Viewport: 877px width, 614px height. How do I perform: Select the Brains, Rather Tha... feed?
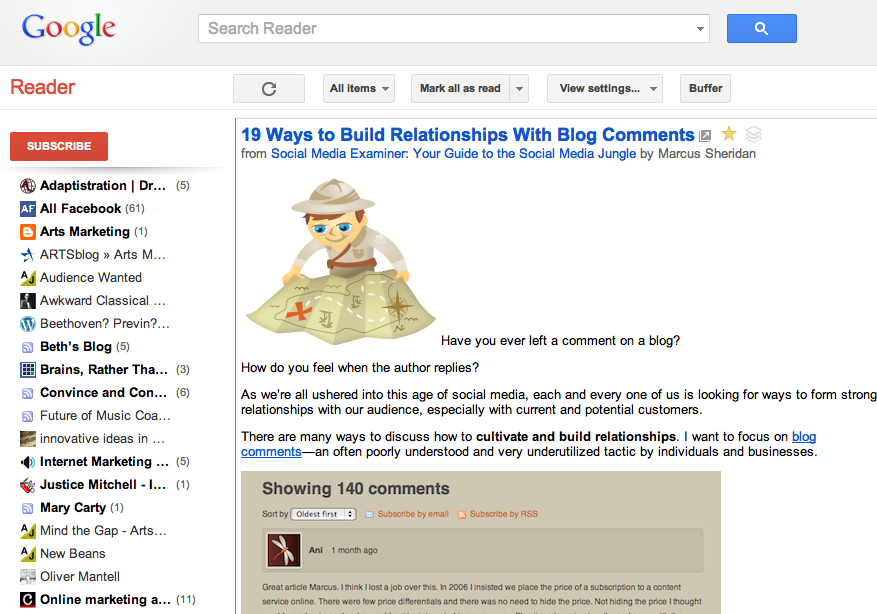[103, 370]
